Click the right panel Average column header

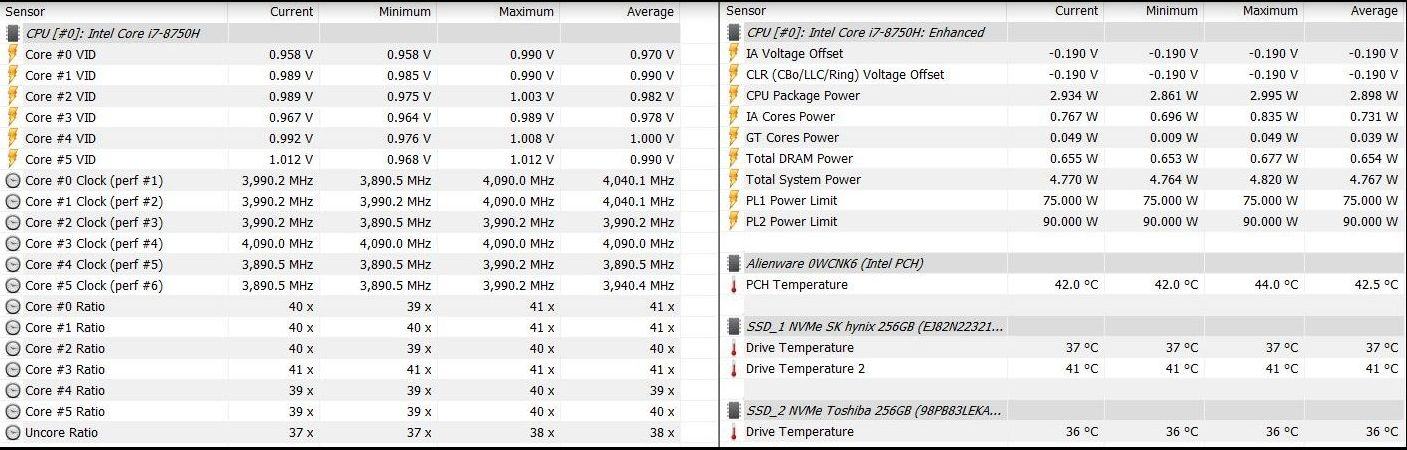(1373, 11)
